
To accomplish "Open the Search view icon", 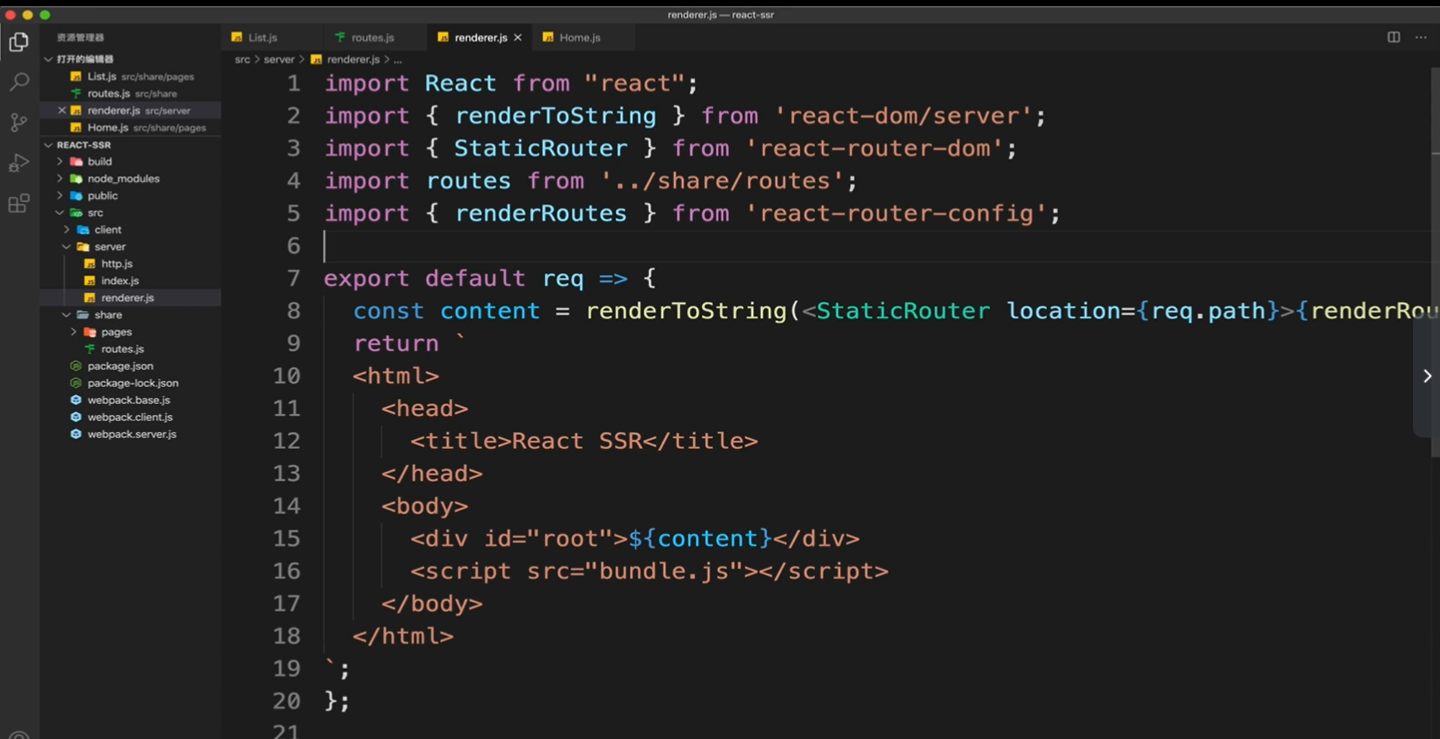I will (x=19, y=82).
